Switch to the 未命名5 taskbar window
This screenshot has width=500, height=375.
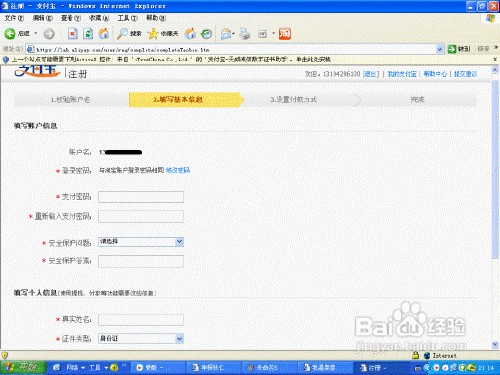tap(269, 367)
